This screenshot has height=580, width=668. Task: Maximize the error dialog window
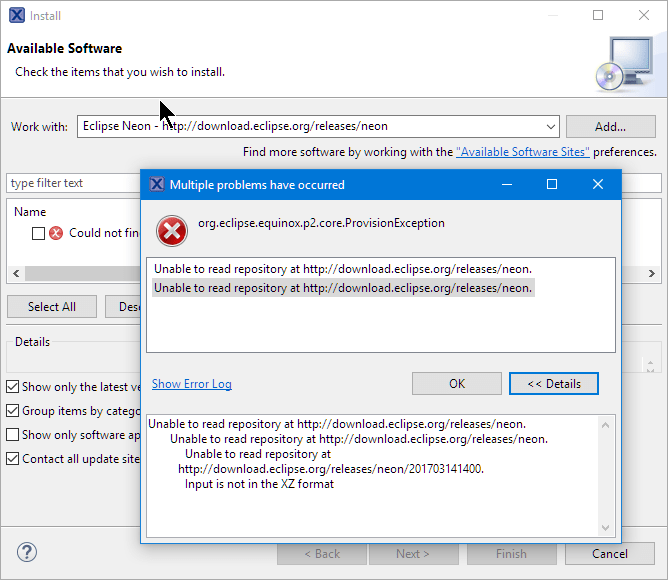coord(552,184)
